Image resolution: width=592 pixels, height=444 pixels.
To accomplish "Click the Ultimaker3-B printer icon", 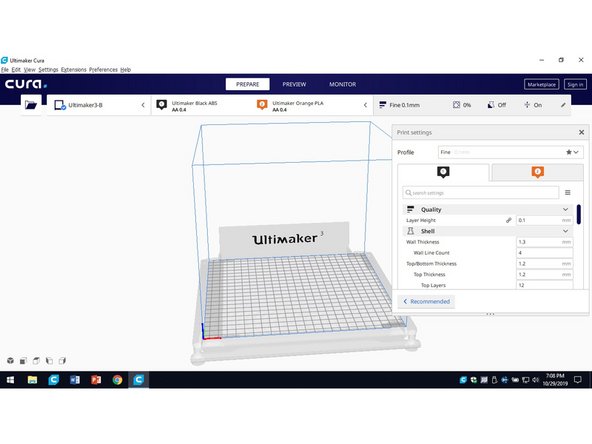I will click(60, 105).
